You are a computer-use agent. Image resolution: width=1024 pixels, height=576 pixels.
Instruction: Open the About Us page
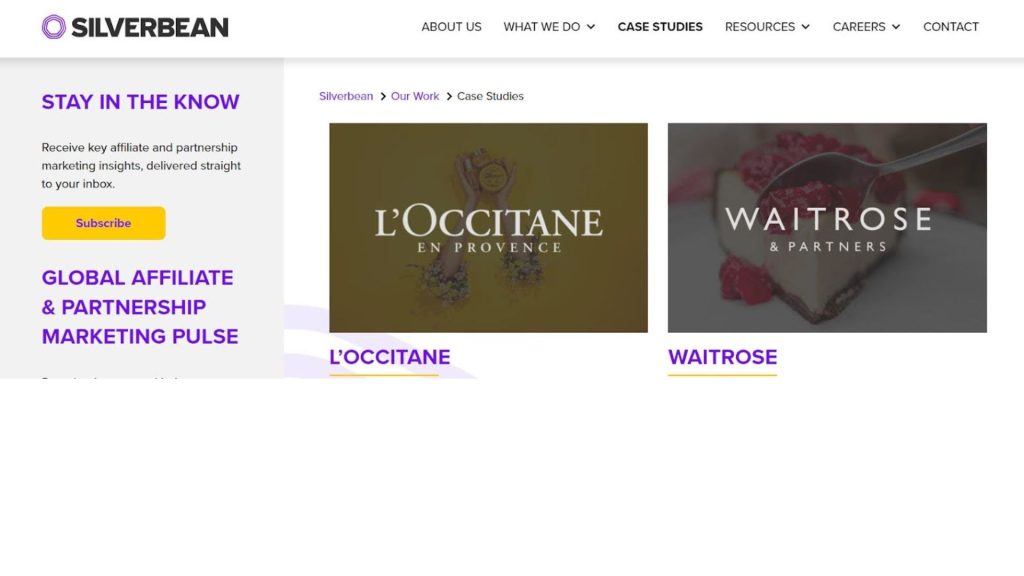(x=451, y=27)
